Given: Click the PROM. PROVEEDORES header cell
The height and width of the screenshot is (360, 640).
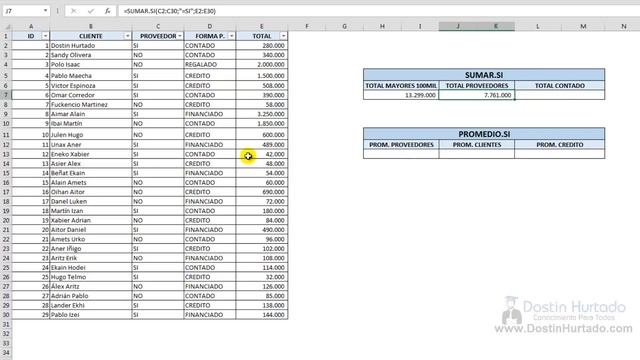Looking at the screenshot, I should [x=401, y=145].
